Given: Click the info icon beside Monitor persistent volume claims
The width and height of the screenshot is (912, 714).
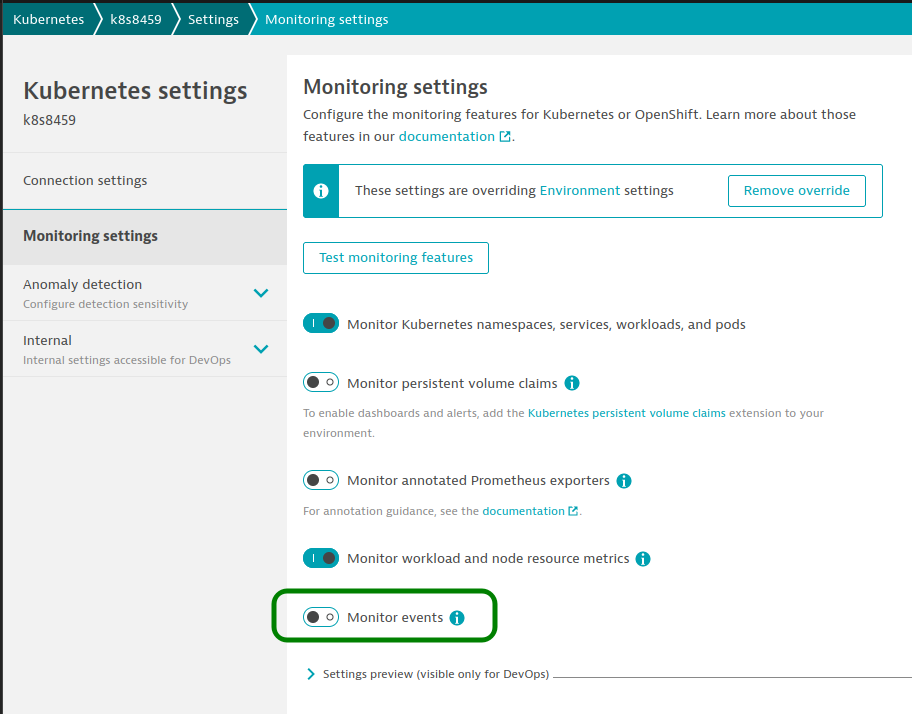Looking at the screenshot, I should 572,383.
